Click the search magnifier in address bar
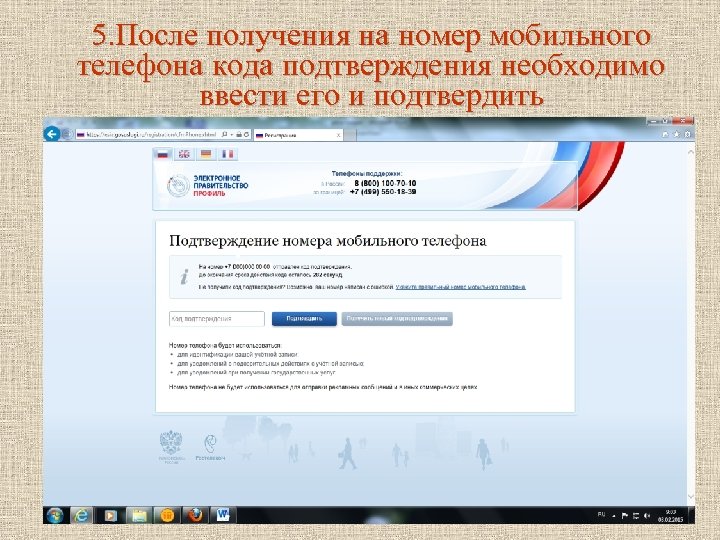Viewport: 720px width, 540px height. click(225, 135)
